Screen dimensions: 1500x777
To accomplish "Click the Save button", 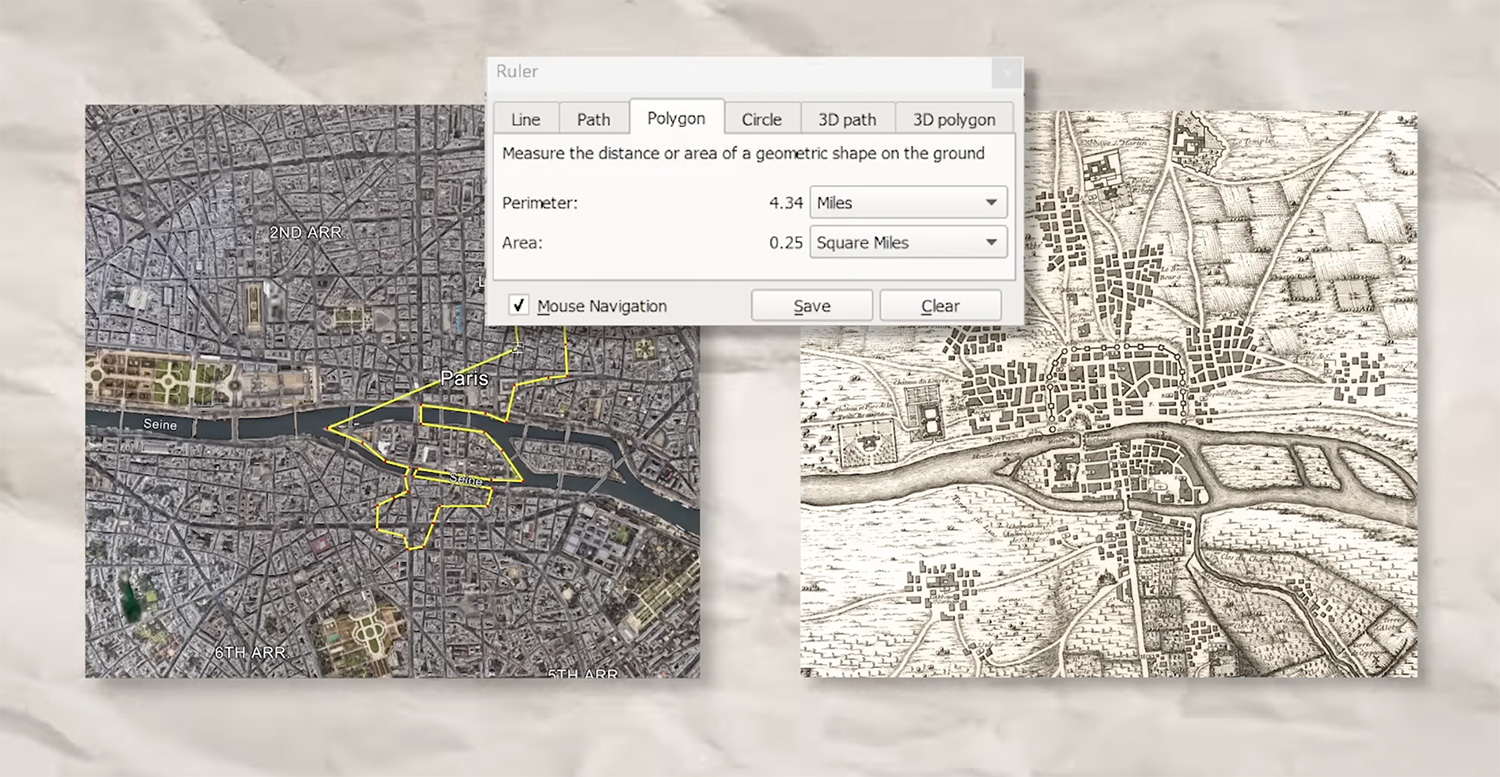I will click(x=811, y=306).
